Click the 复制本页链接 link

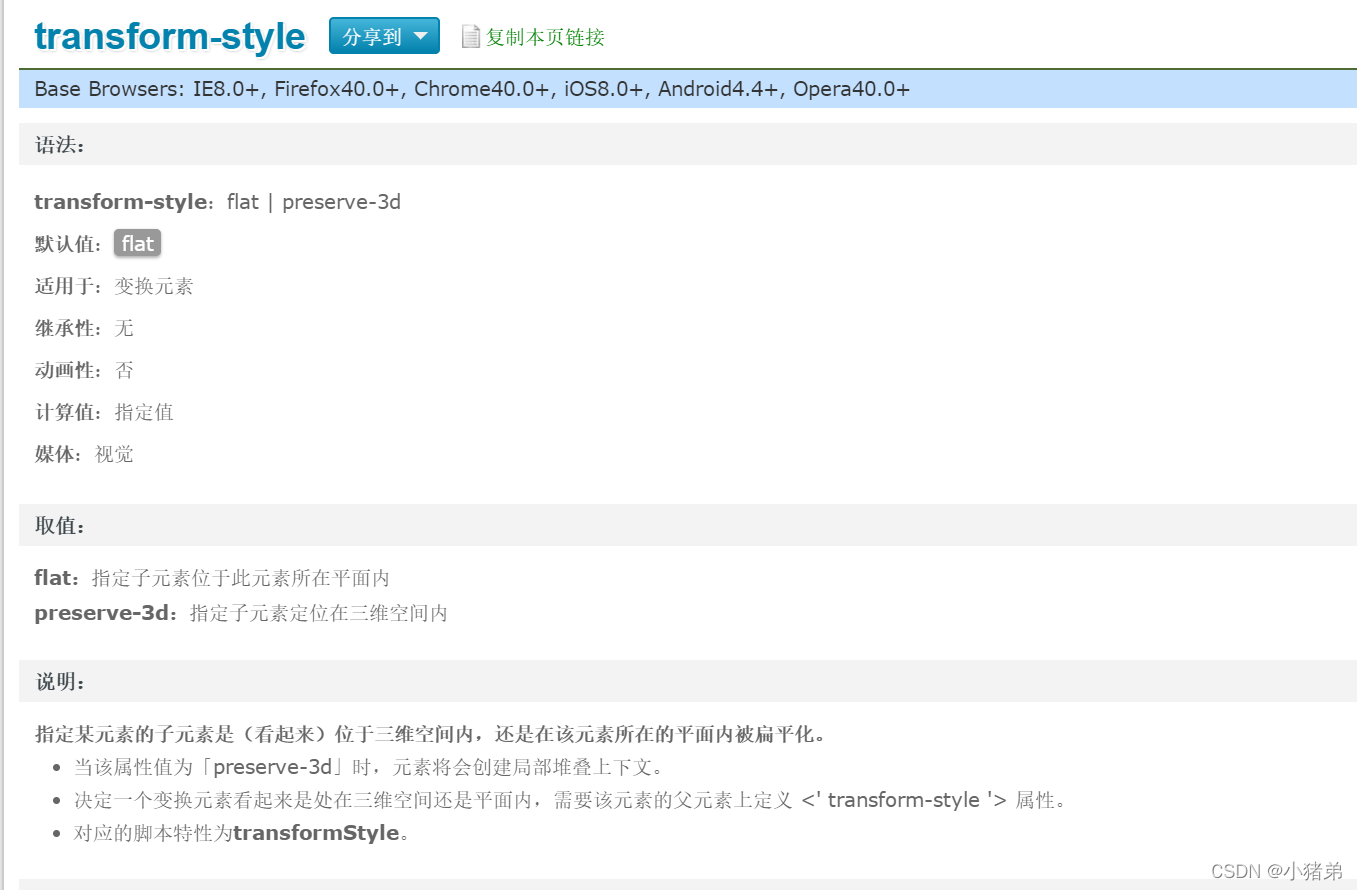(x=545, y=37)
